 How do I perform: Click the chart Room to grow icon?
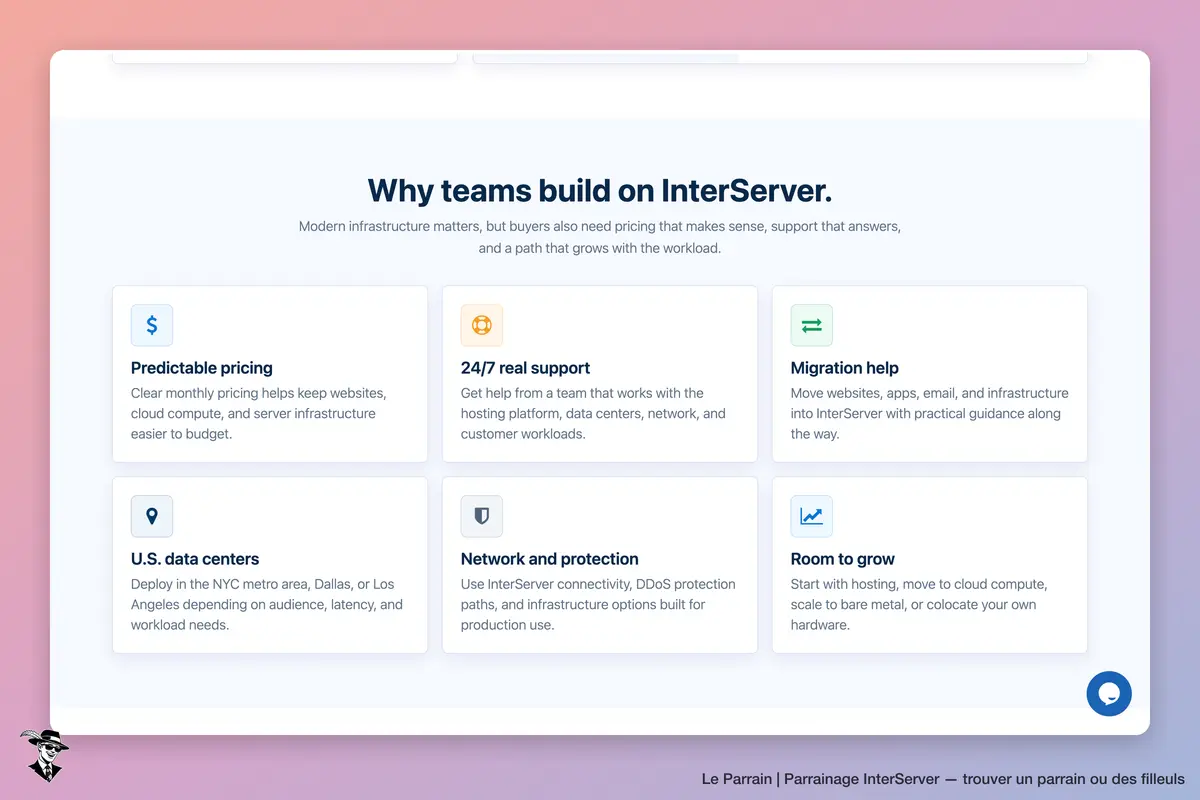tap(812, 516)
